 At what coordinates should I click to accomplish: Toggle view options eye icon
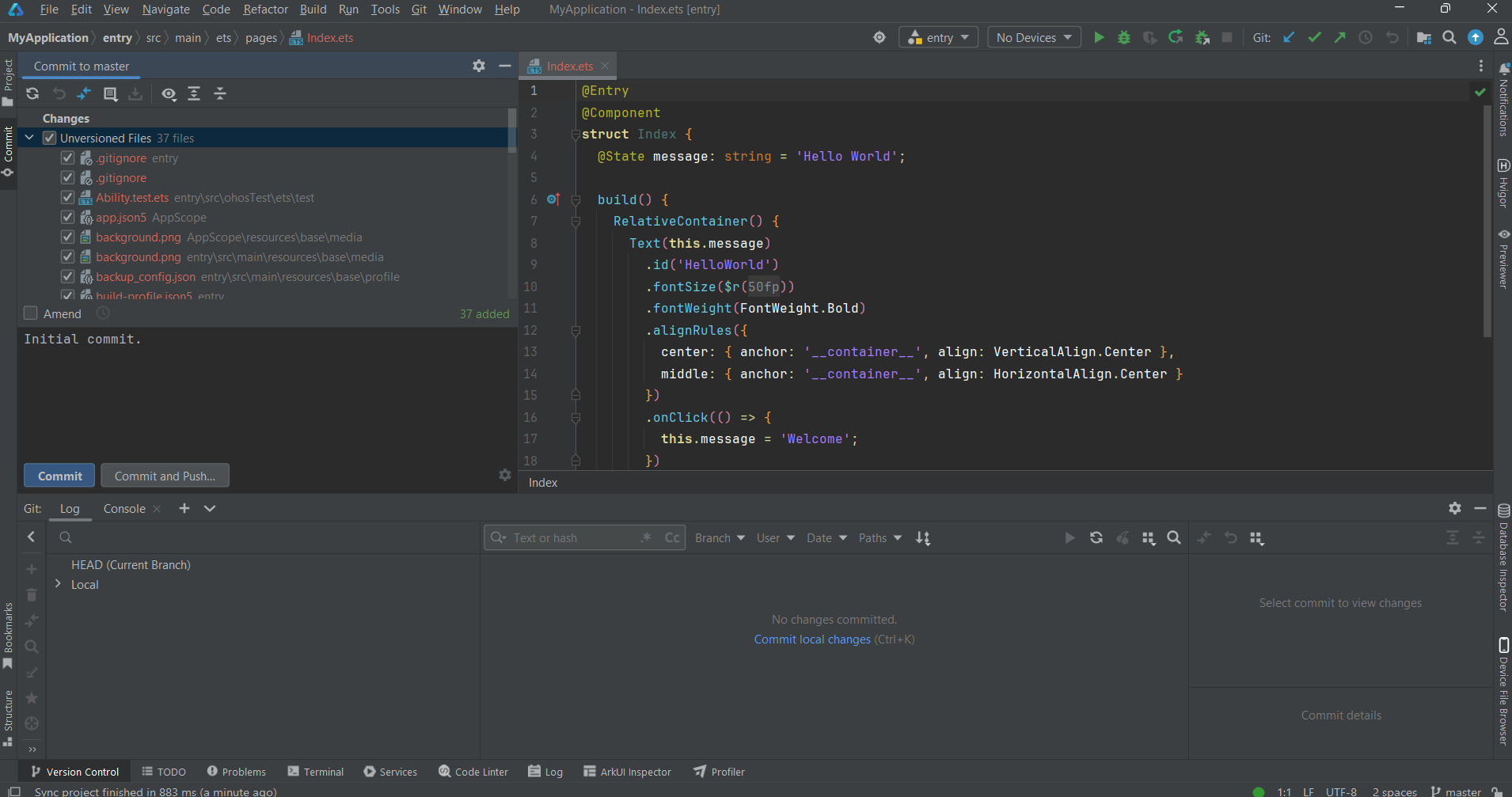(169, 93)
